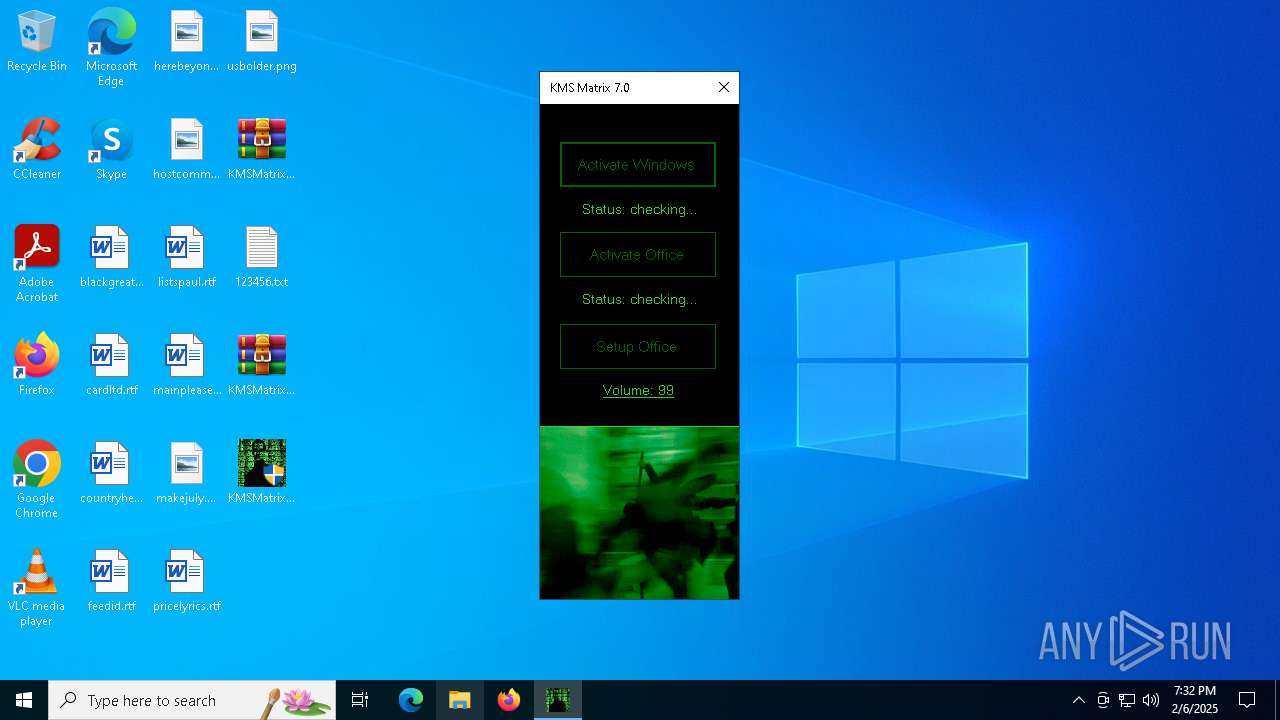The image size is (1280, 720).
Task: Select the KMSMatrix archive beside mainplease file
Action: 261,366
